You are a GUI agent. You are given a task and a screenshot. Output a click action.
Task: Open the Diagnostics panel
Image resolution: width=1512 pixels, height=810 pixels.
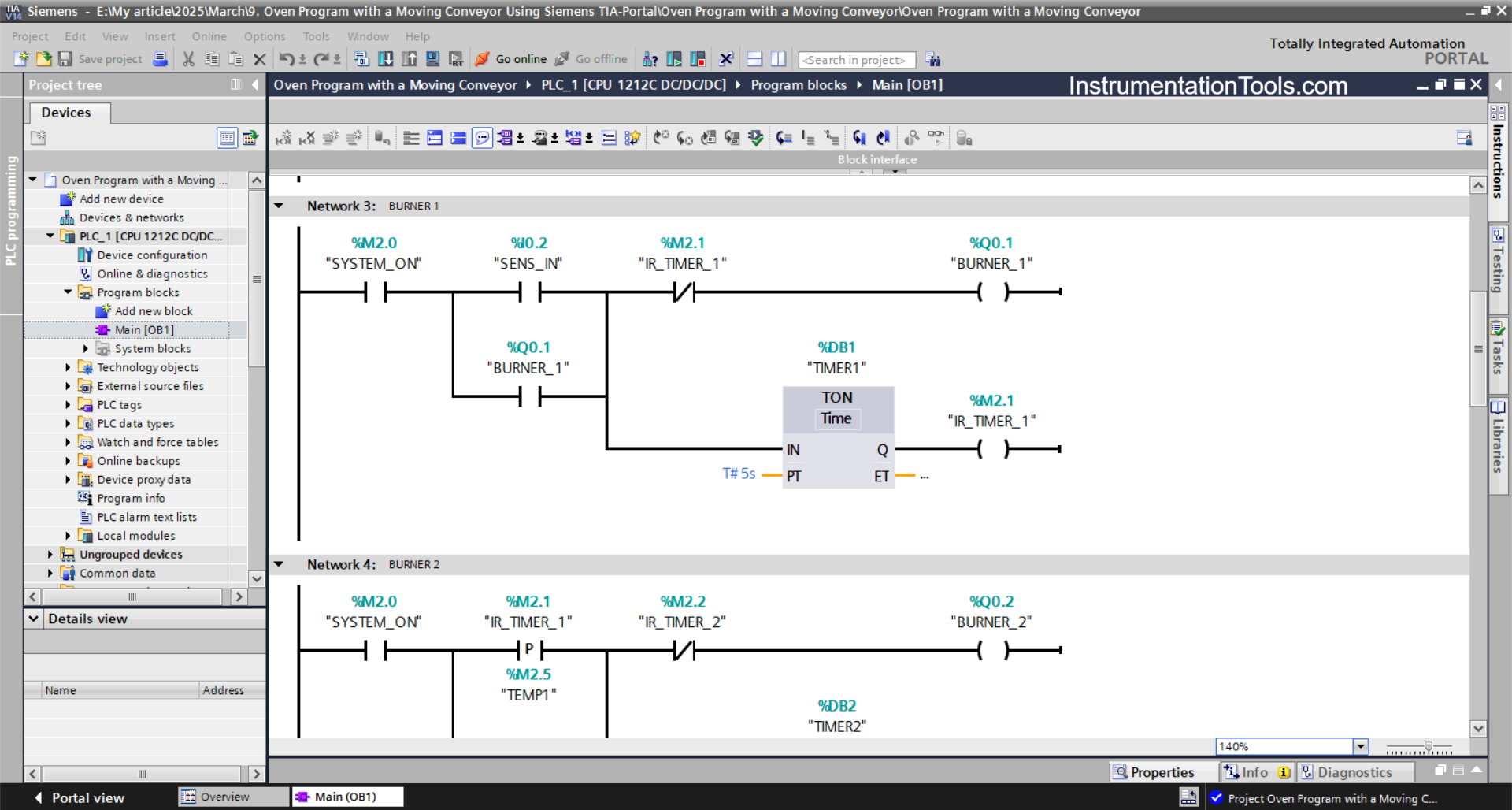[1355, 772]
